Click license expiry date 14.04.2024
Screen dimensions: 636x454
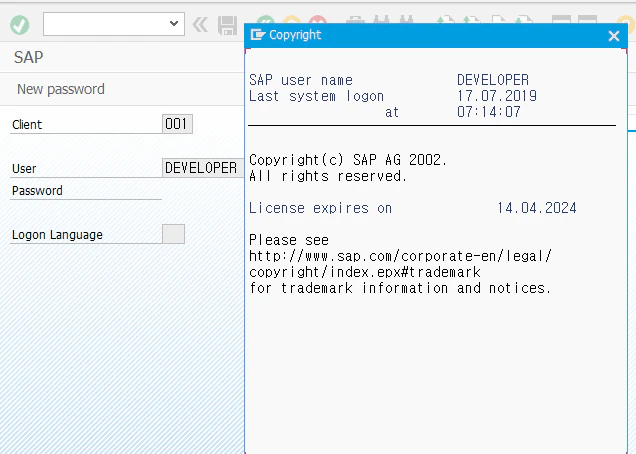(x=537, y=208)
